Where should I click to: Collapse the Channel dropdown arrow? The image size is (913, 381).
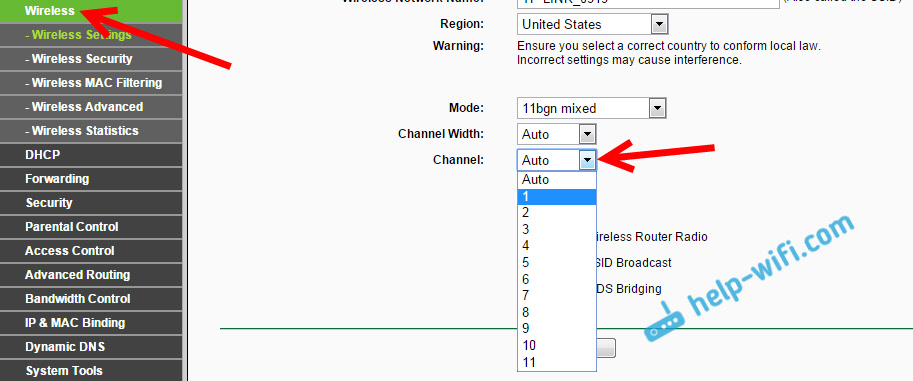pyautogui.click(x=588, y=160)
